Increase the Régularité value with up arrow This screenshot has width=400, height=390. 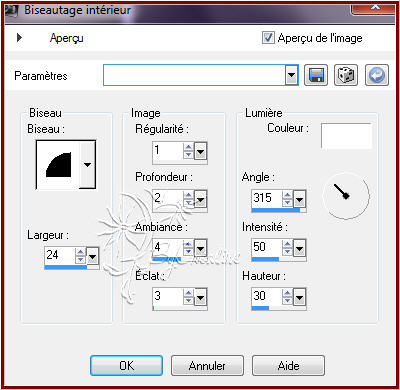click(189, 147)
